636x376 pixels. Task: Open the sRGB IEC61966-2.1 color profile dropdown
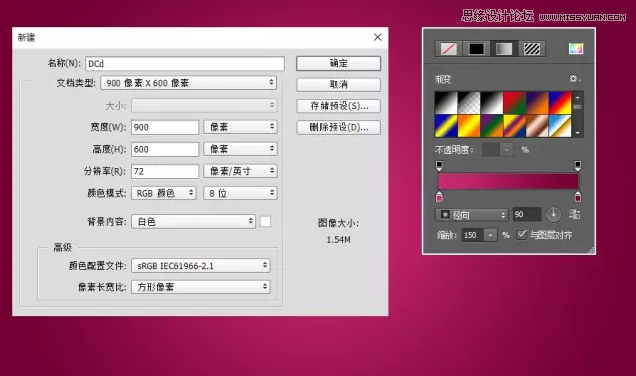coord(201,266)
